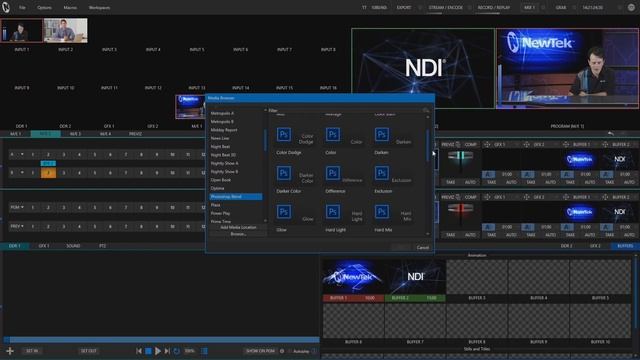
Task: Open the PTZ tab
Action: [102, 246]
